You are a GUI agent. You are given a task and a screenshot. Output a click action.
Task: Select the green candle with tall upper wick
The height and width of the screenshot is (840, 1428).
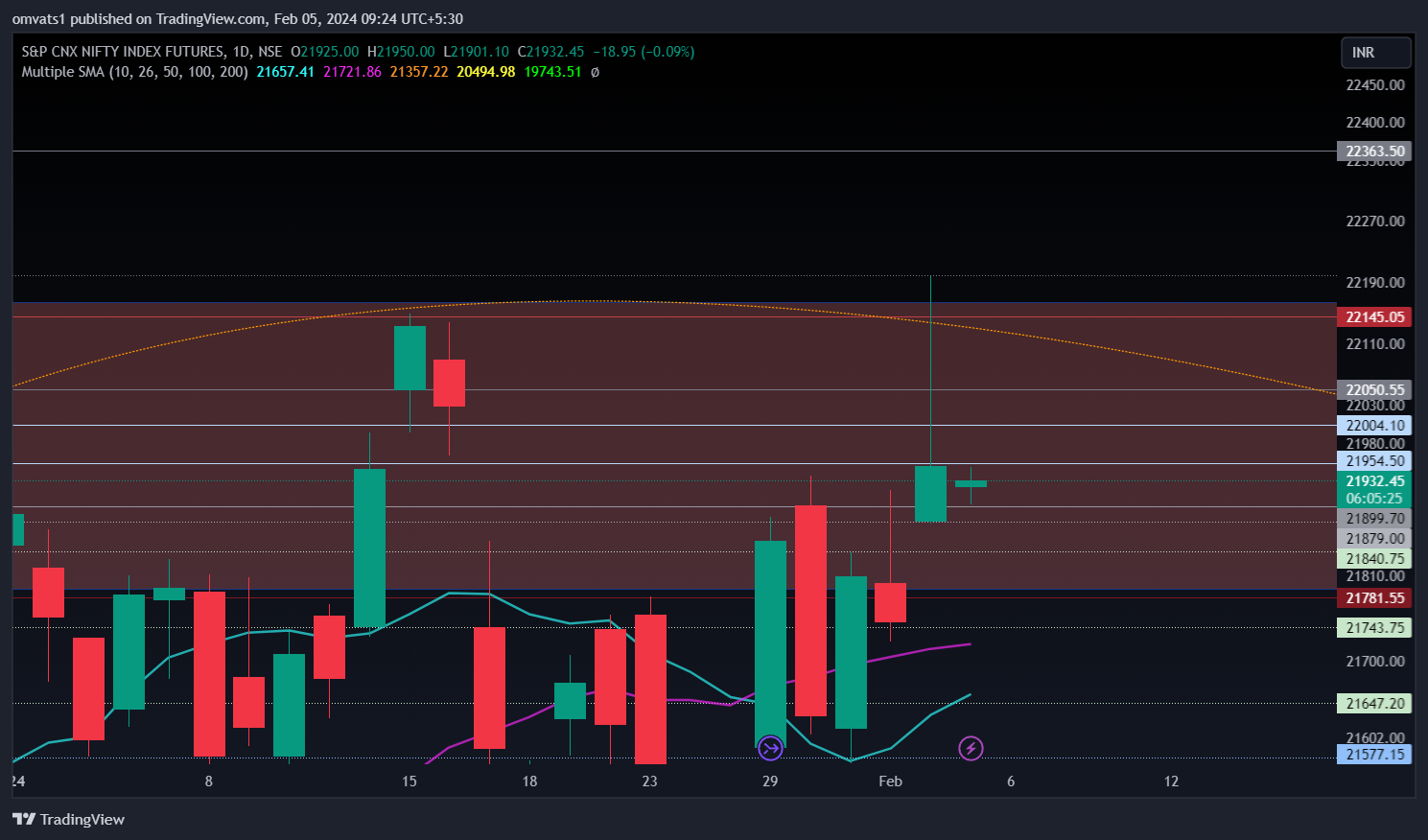[x=930, y=494]
